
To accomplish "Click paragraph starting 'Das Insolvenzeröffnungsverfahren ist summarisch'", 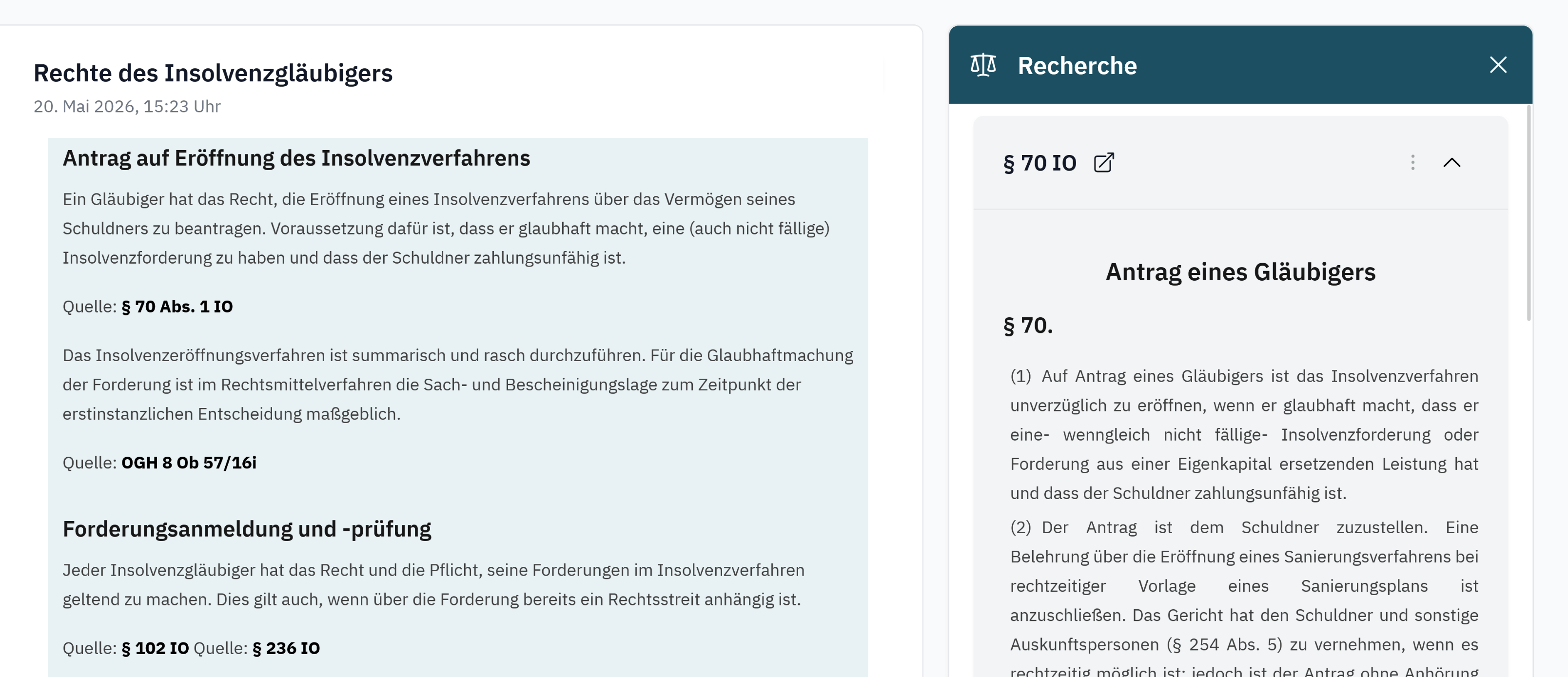I will 458,385.
